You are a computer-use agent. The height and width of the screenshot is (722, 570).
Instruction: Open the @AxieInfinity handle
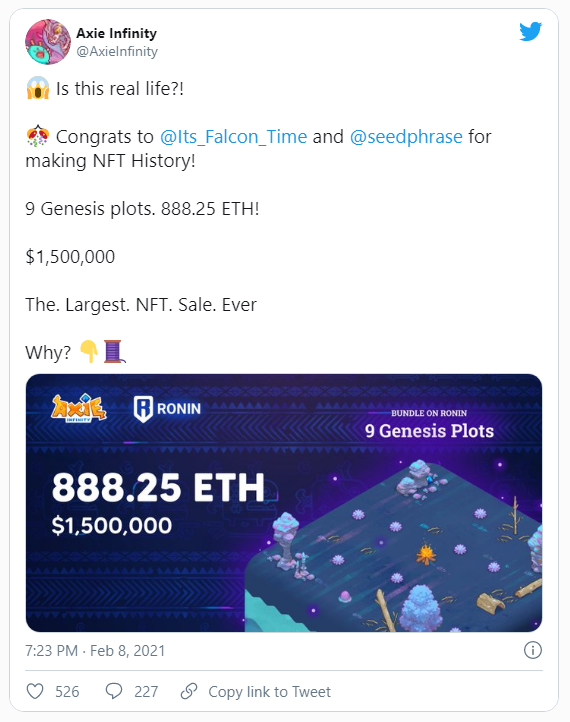[117, 51]
